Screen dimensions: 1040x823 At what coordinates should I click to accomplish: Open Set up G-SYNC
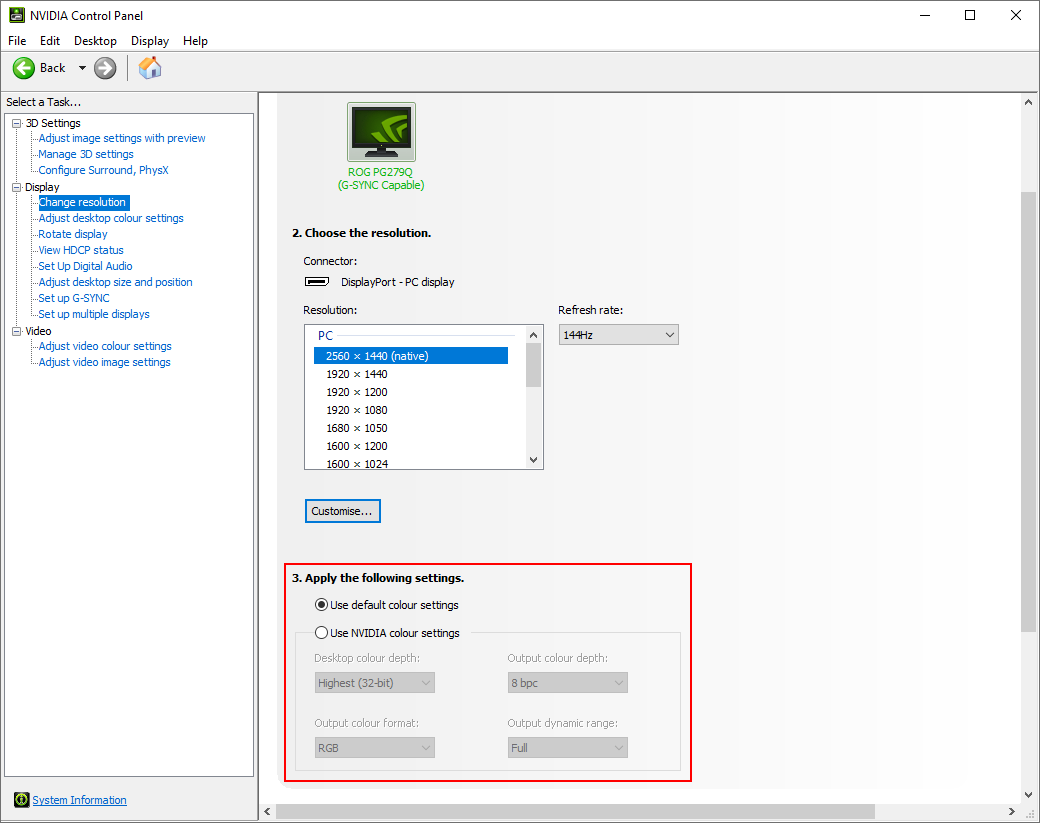click(x=74, y=298)
